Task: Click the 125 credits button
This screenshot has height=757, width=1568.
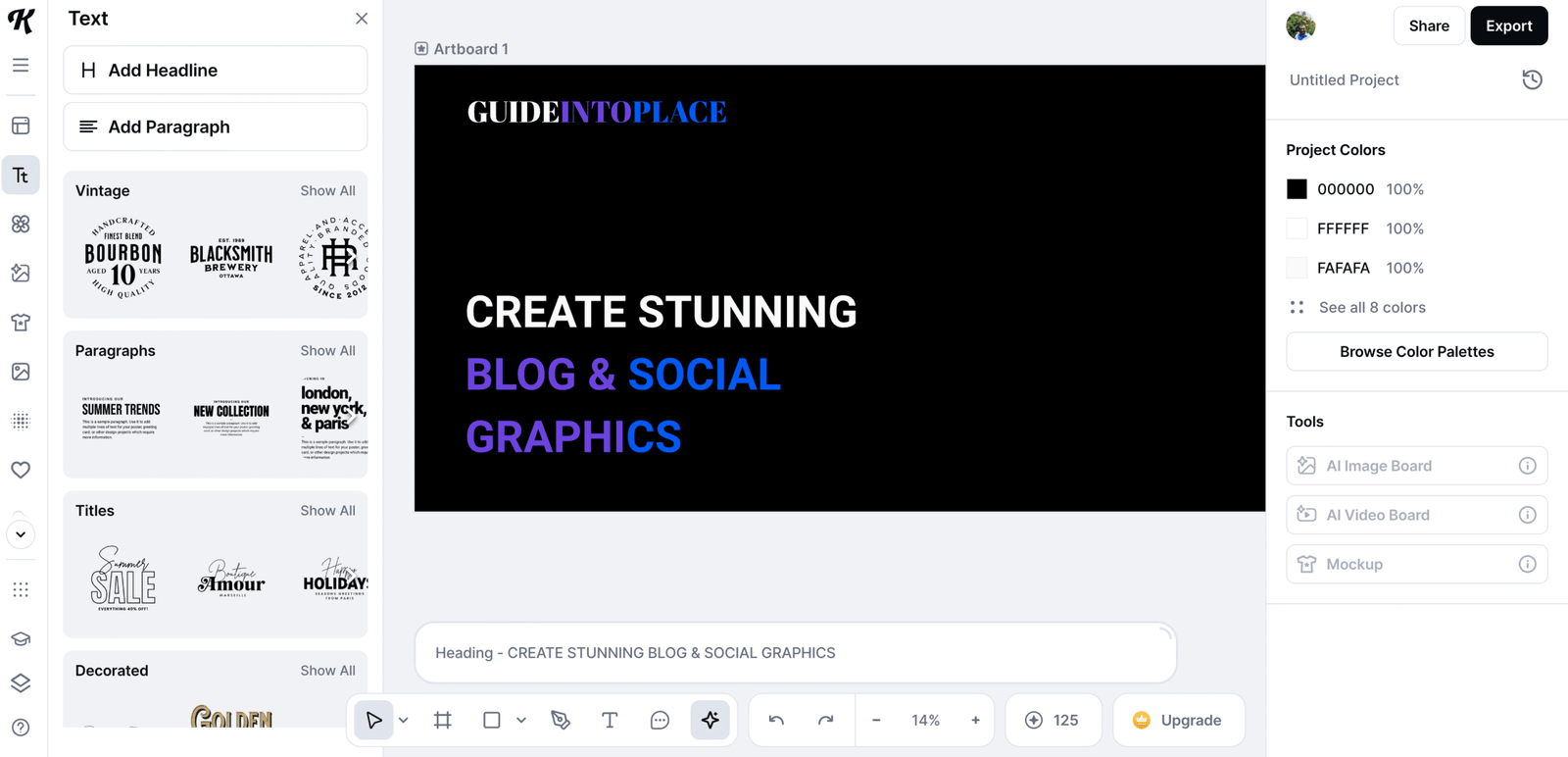Action: [x=1053, y=720]
